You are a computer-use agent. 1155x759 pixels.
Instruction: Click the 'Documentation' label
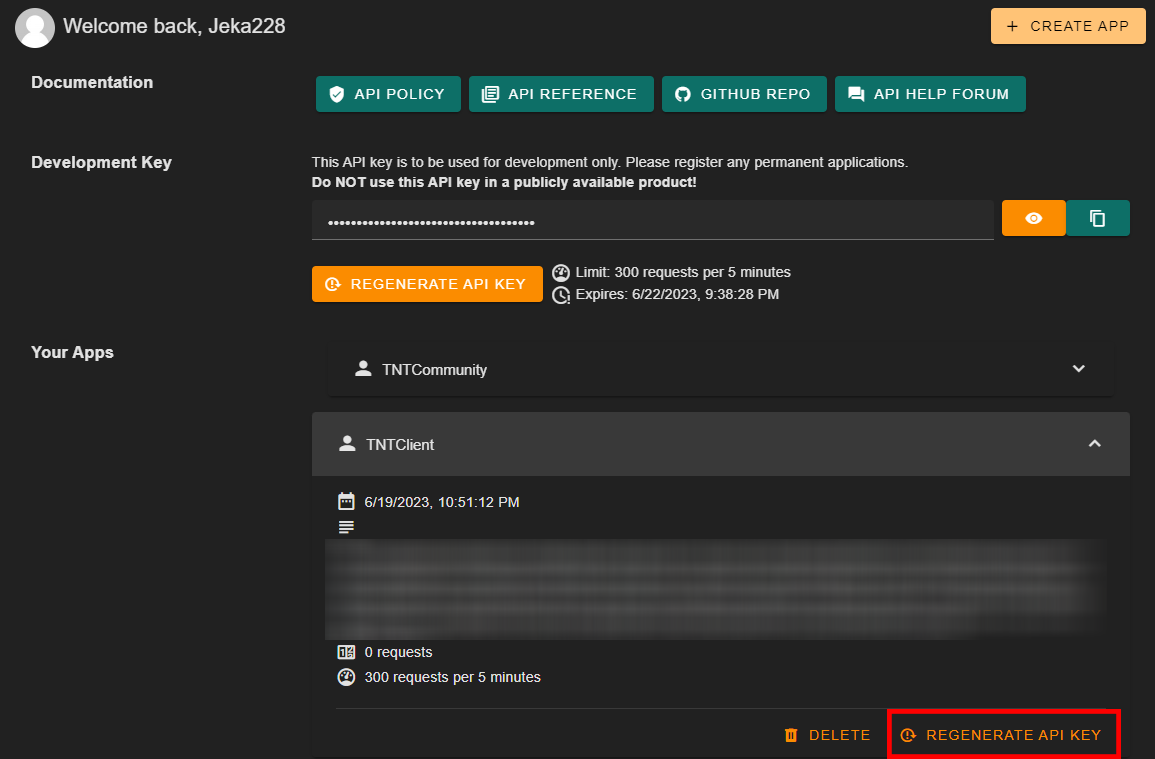92,83
